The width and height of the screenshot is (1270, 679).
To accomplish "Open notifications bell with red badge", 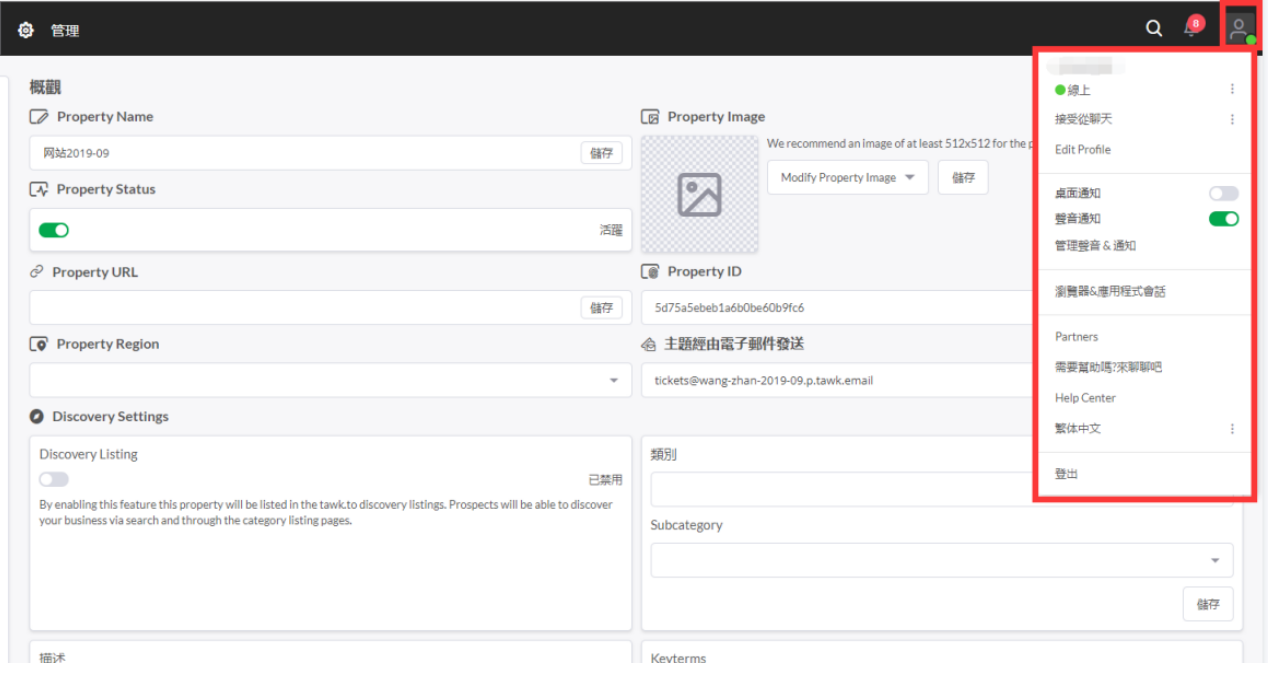I will 1191,28.
